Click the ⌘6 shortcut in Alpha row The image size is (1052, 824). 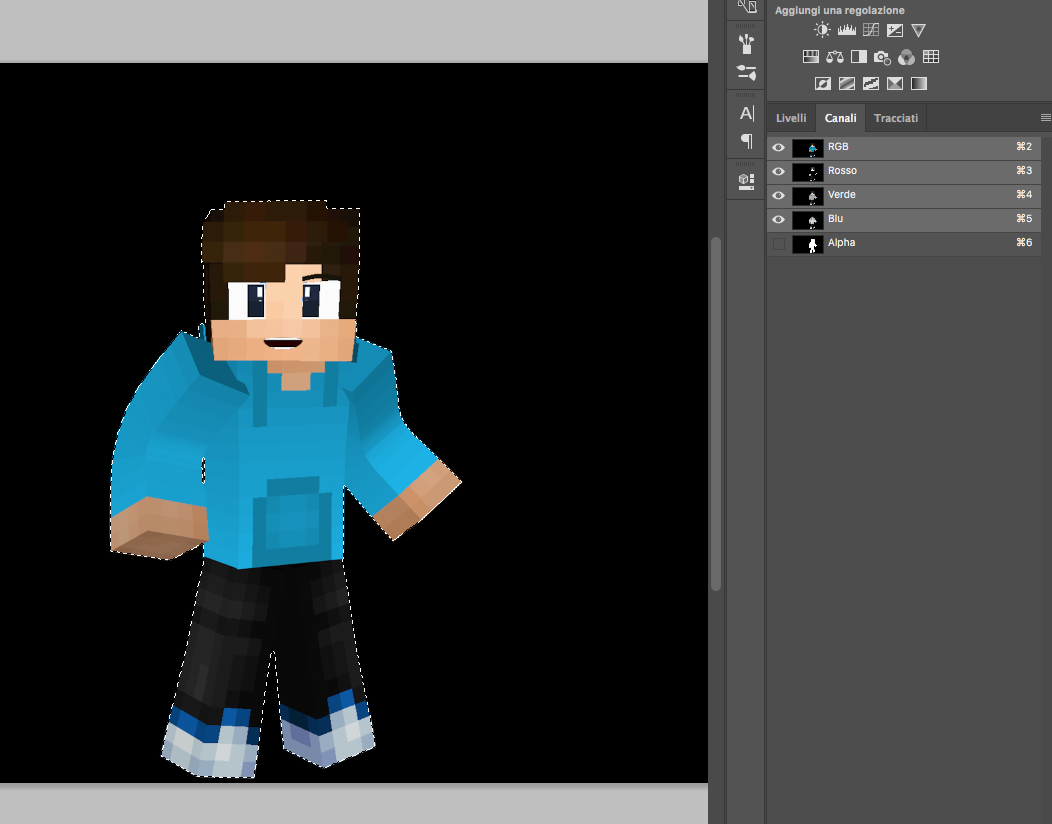(1024, 242)
